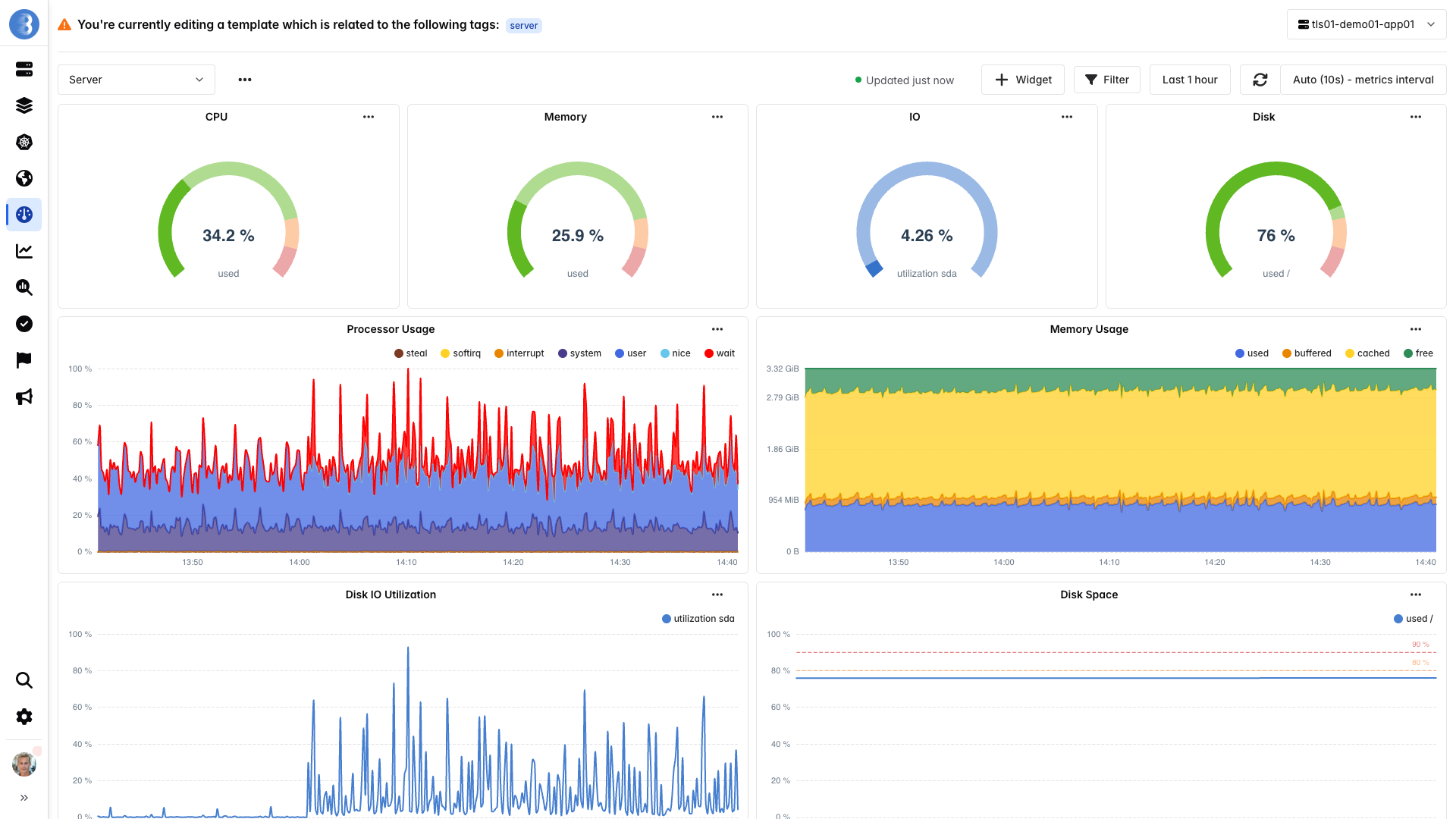Click the server tag badge
Viewport: 1456px width, 819px height.
524,26
